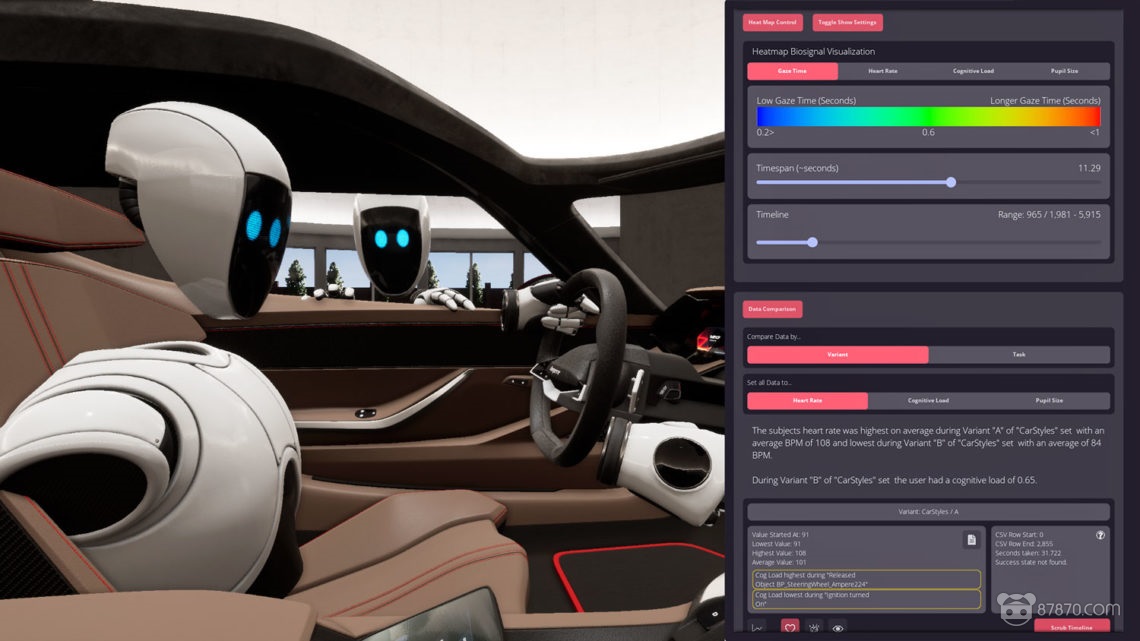This screenshot has height=641, width=1140.
Task: Select the cognitive load icon beside the heart
Action: (814, 628)
